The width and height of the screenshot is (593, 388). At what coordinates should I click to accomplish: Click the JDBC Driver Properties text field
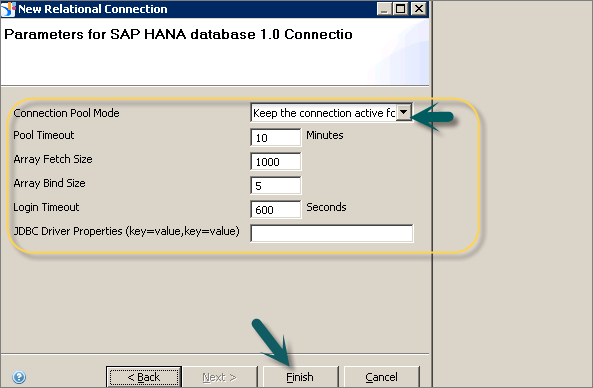coord(332,233)
